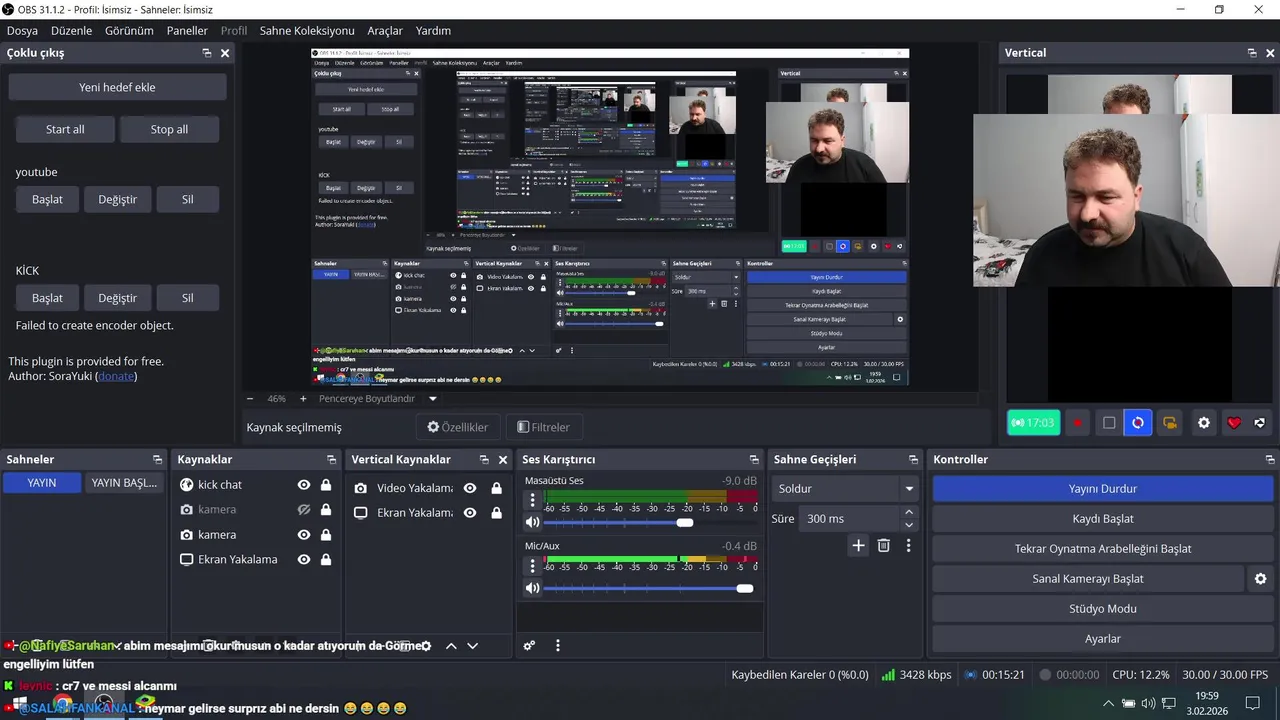Click the green 17:03 streaming timer in Vertical panel

1033,423
